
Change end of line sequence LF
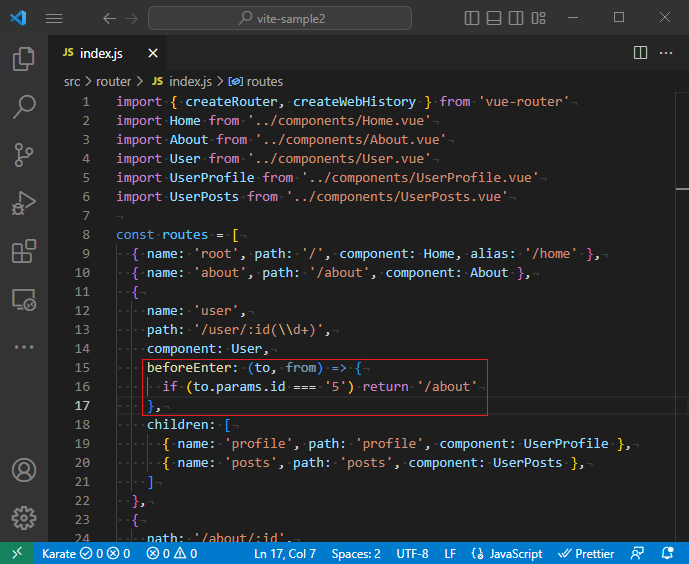point(450,554)
